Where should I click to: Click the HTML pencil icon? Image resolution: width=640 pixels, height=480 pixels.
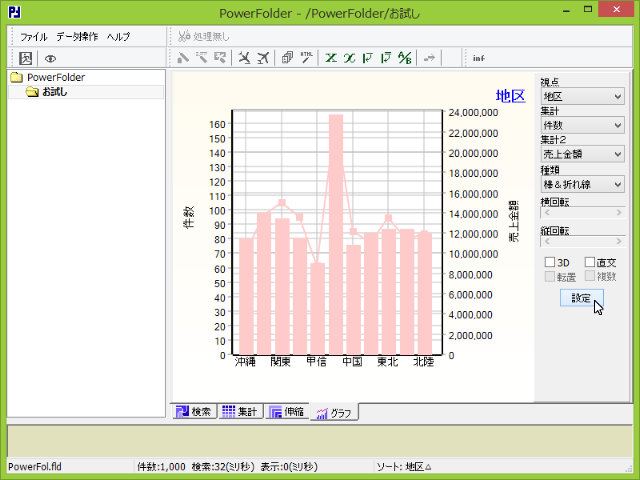pos(306,58)
